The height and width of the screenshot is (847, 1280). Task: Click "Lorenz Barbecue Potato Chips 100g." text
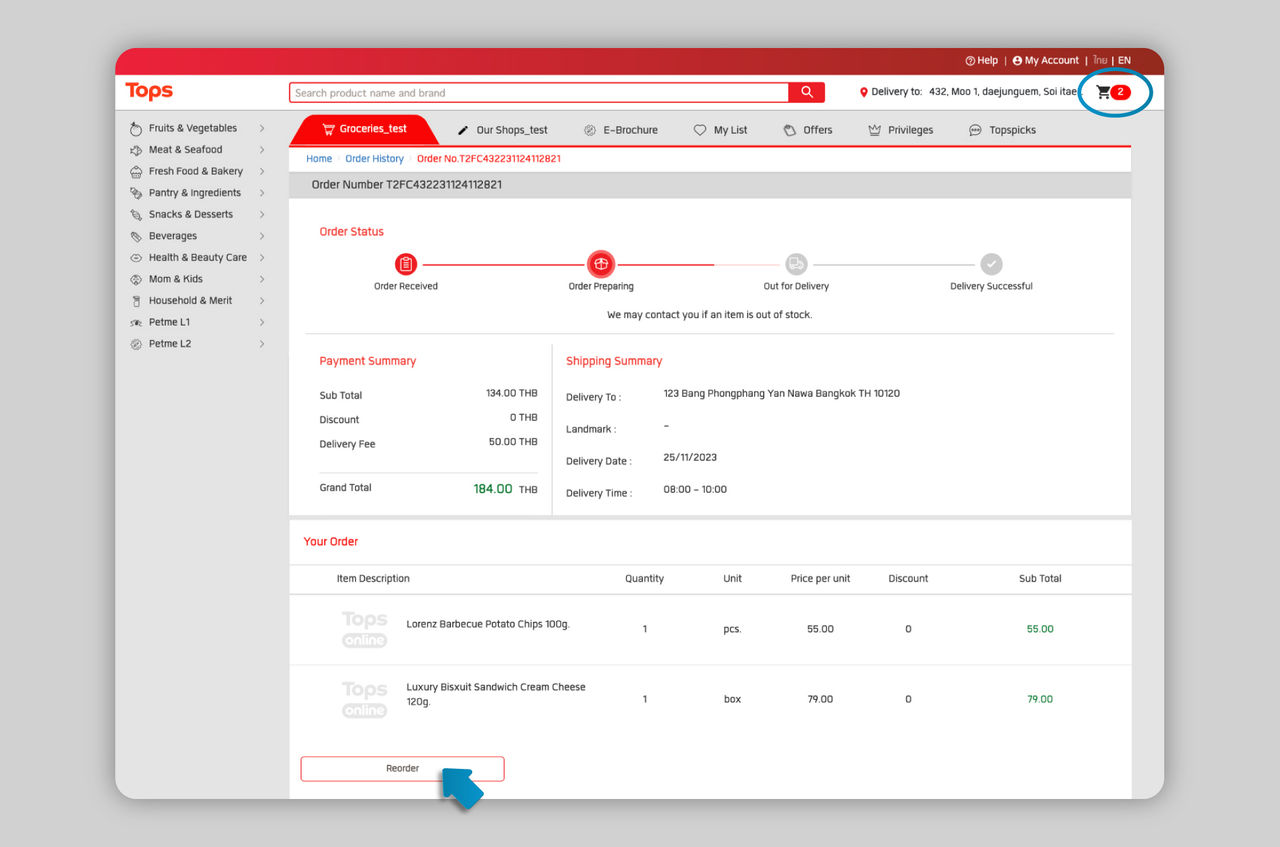[x=488, y=624]
